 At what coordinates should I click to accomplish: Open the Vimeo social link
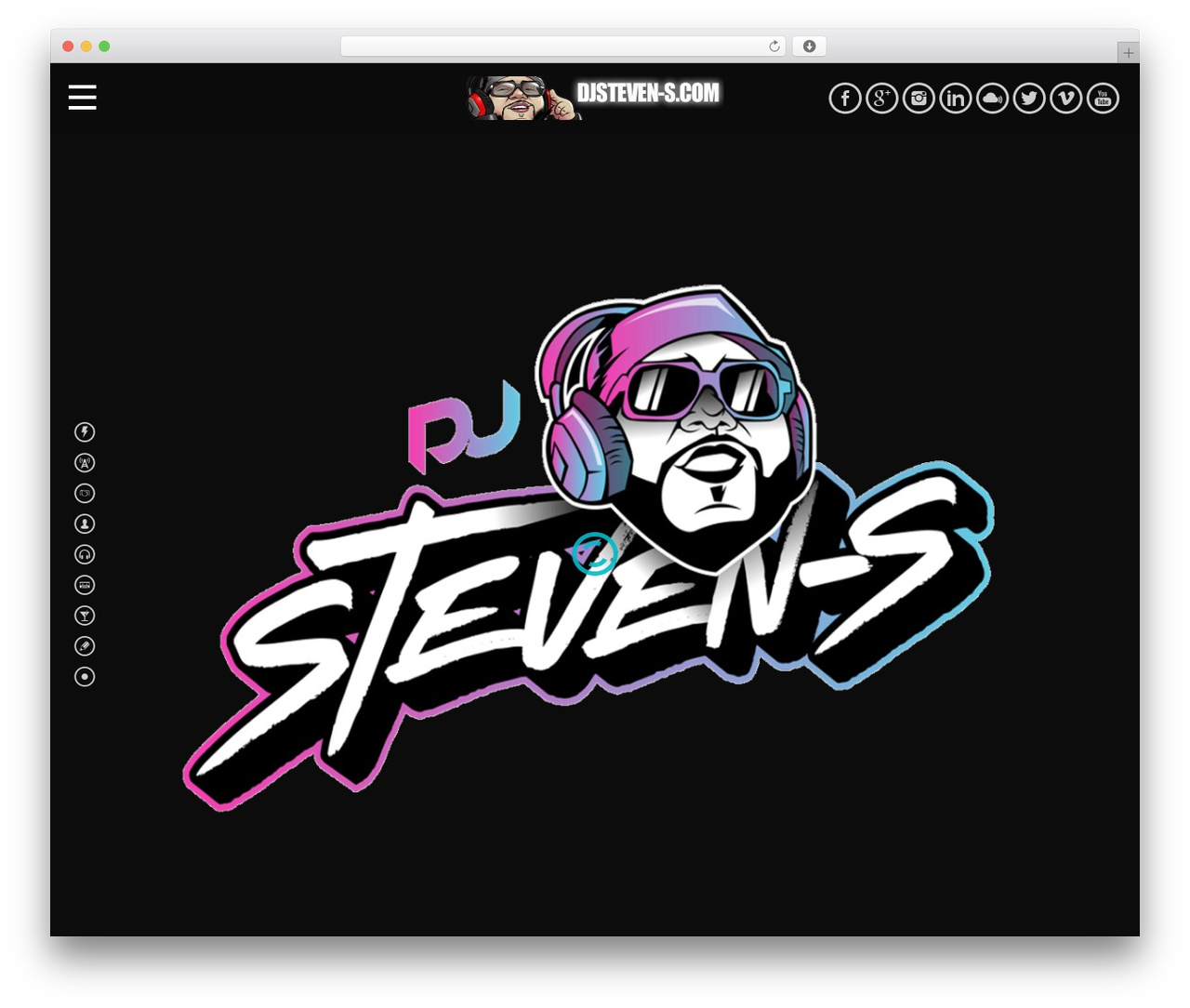point(1066,98)
